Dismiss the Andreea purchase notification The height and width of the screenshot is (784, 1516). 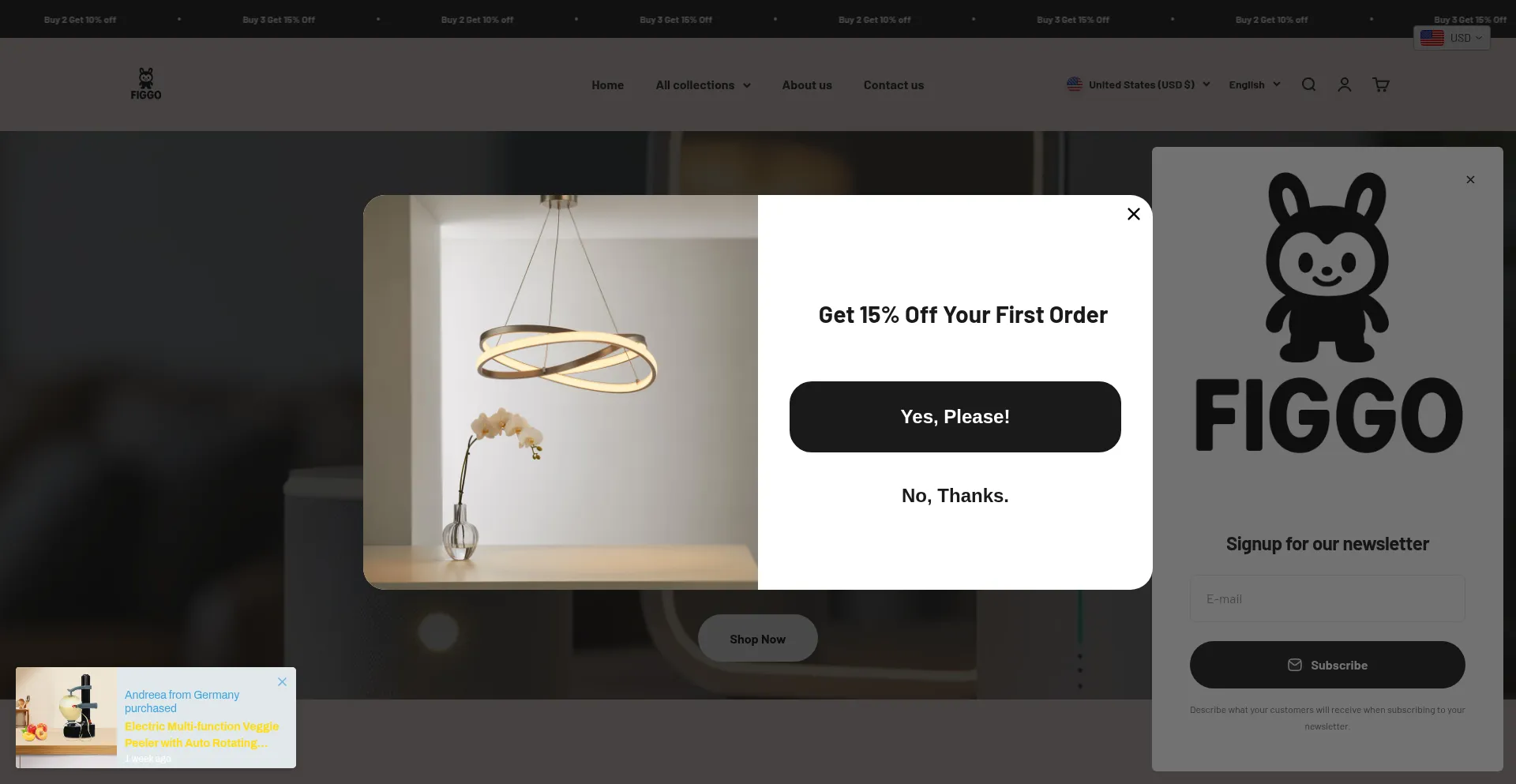pos(282,681)
